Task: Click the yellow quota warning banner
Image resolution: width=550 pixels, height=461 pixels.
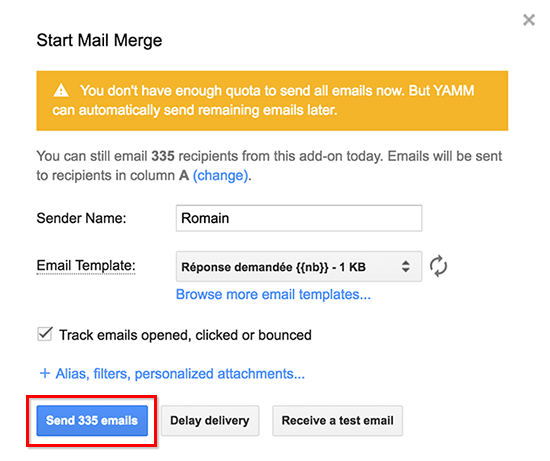Action: point(272,101)
